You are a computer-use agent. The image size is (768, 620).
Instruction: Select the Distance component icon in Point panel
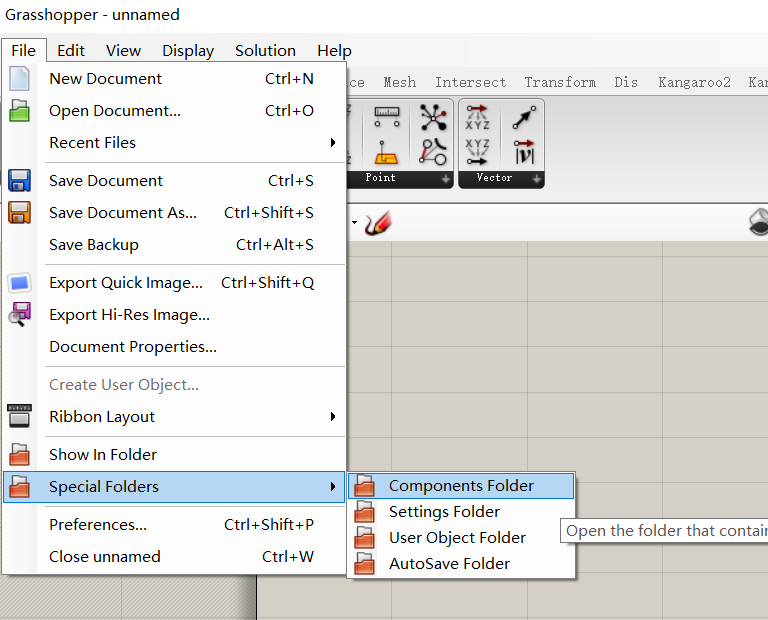386,117
